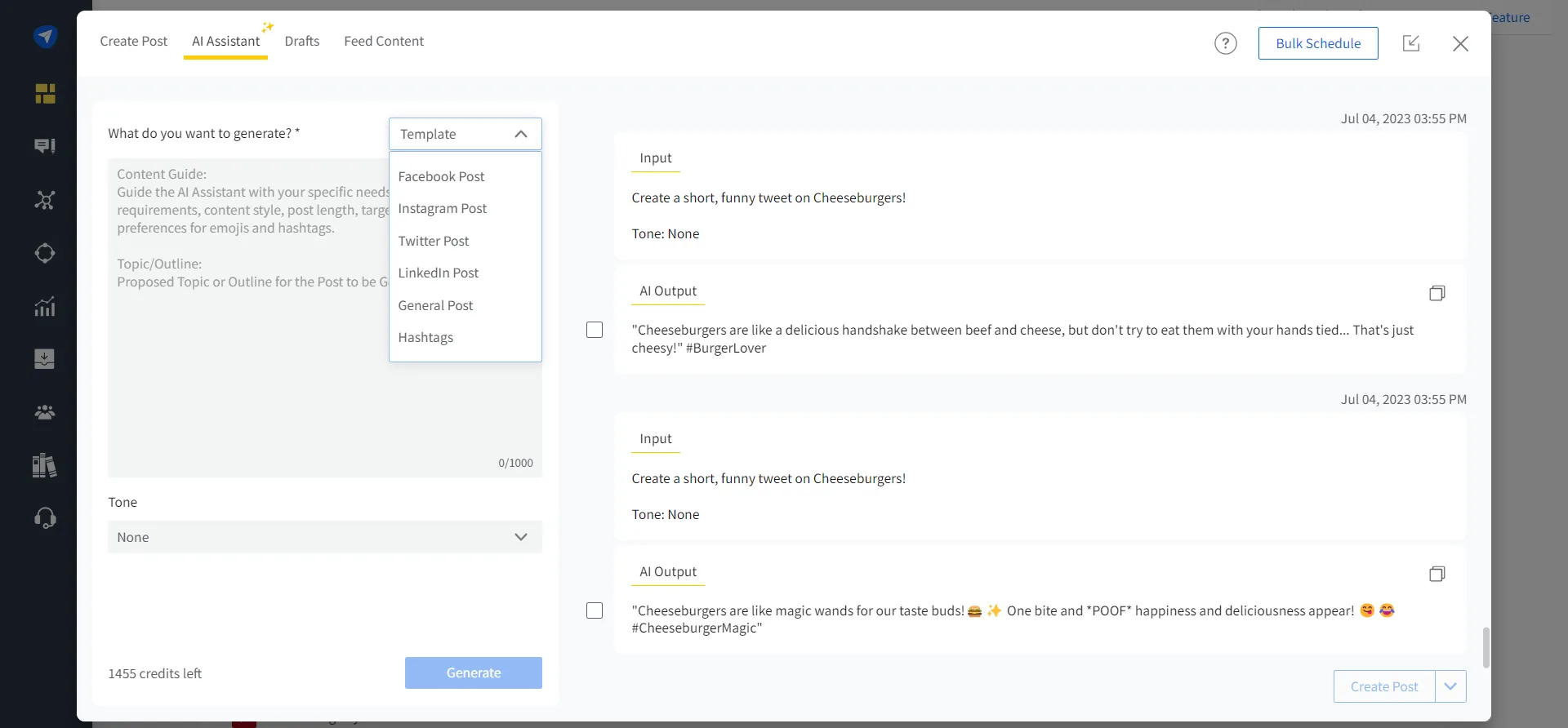Open the Tone dropdown showing None
1568x728 pixels.
coord(325,537)
